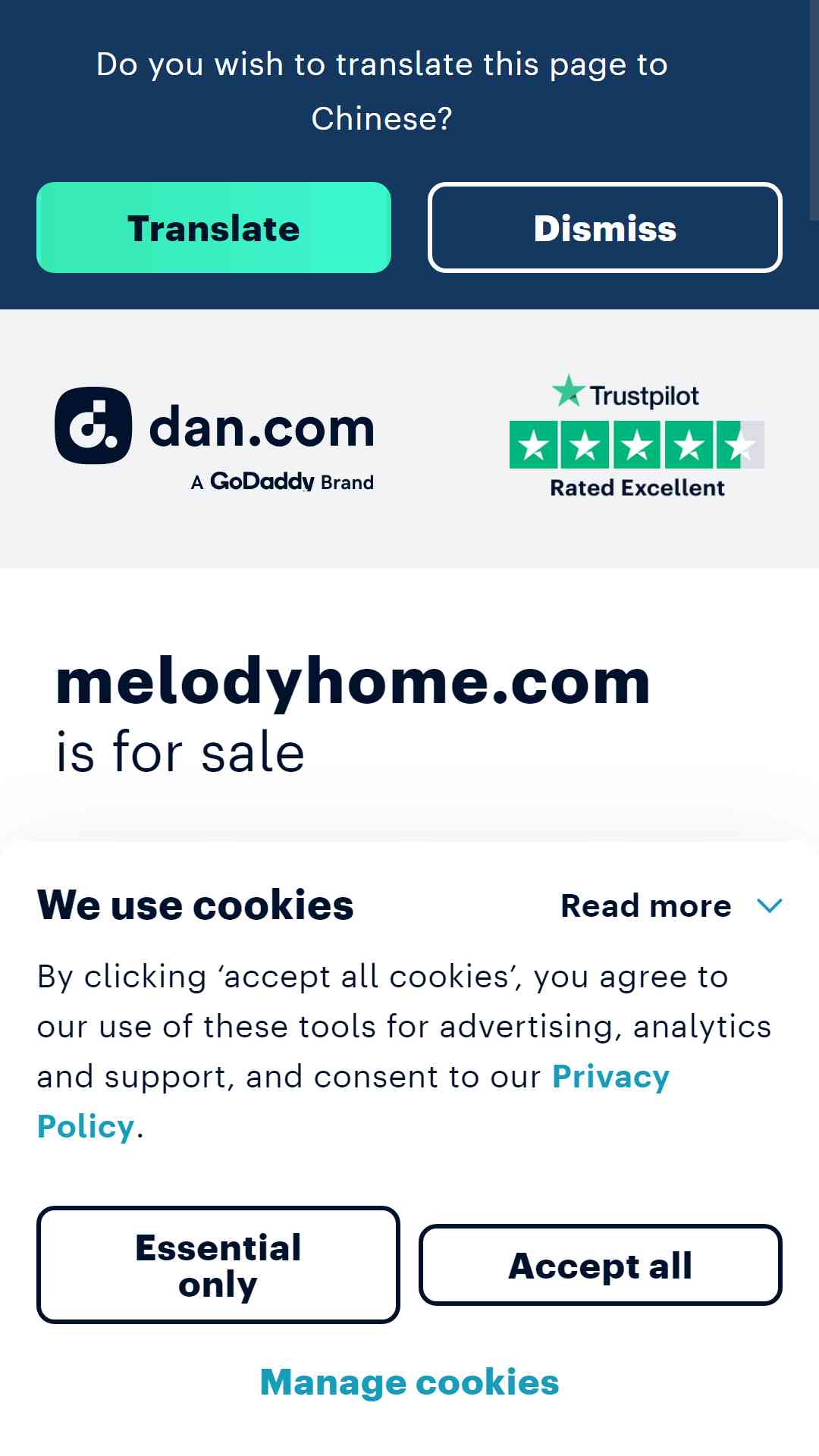Click the first Trustpilot rating star

tap(534, 444)
